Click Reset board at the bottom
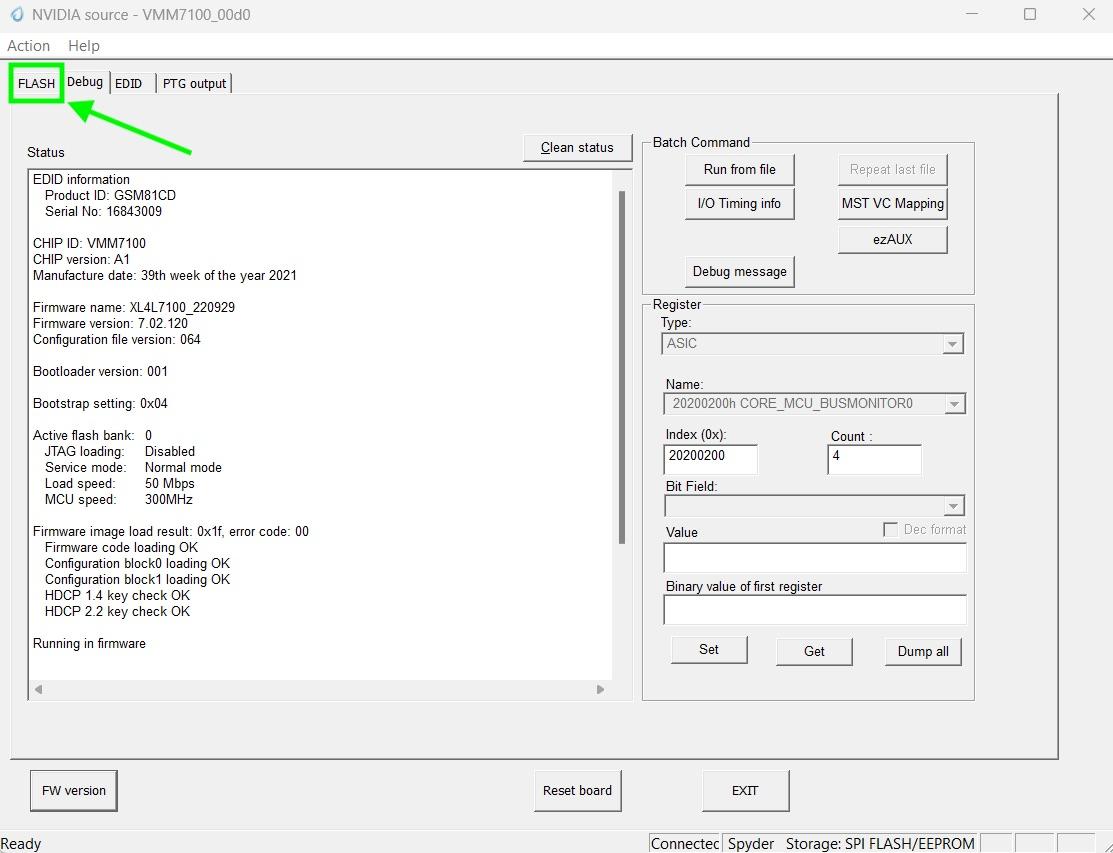The image size is (1113, 853). coord(577,790)
